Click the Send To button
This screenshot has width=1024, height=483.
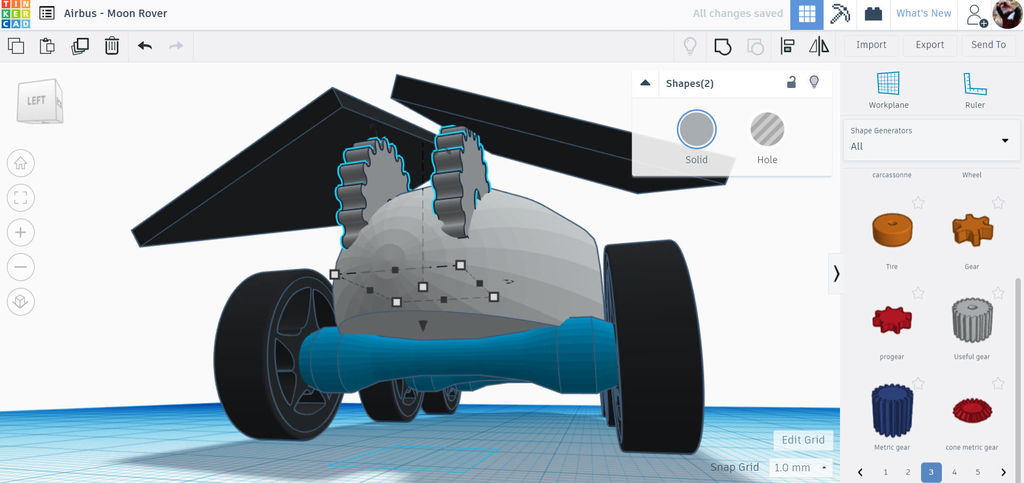[988, 45]
